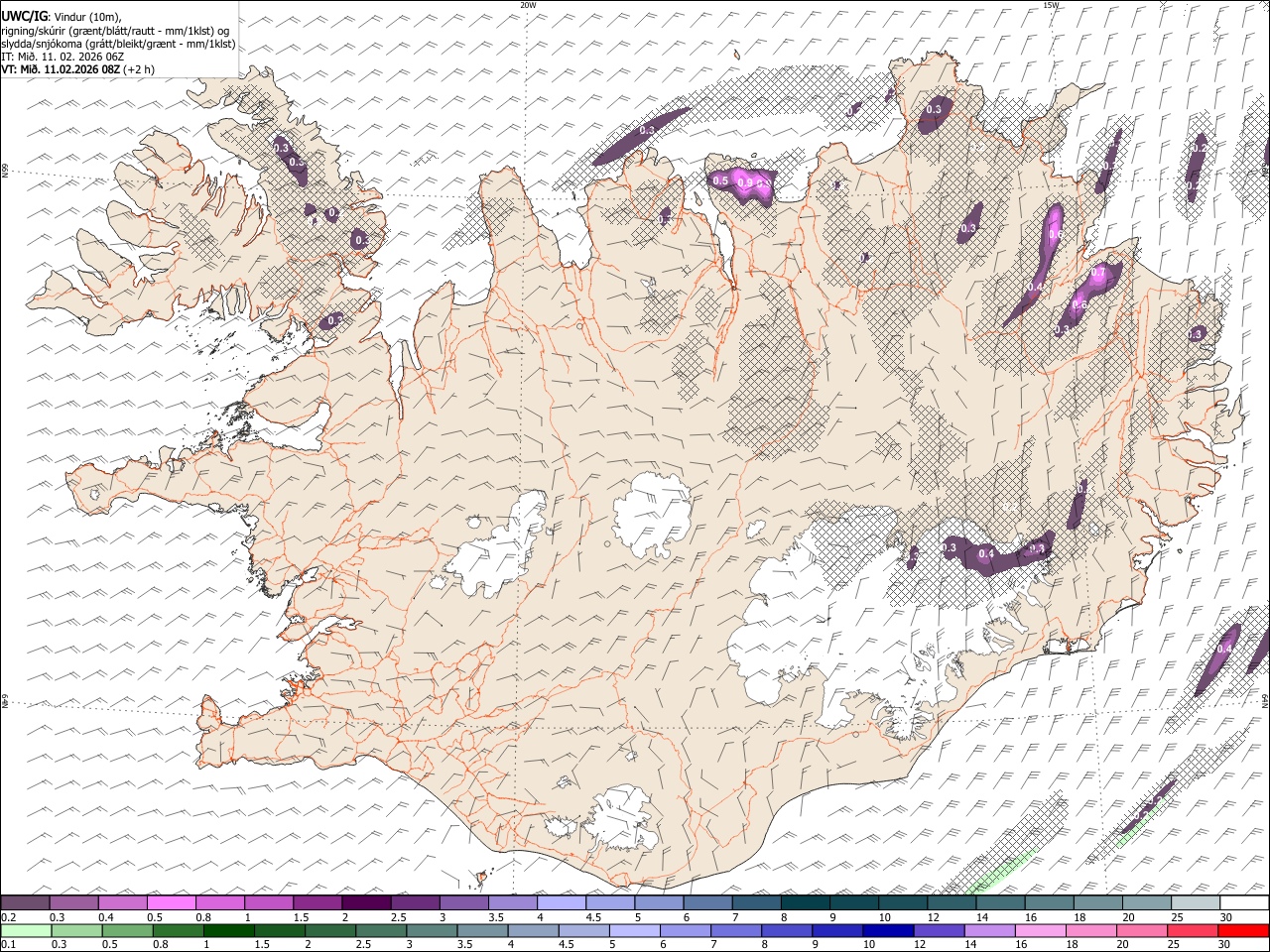Click the 'slydda/snjókoma' description line
1270x952 pixels.
pyautogui.click(x=118, y=44)
